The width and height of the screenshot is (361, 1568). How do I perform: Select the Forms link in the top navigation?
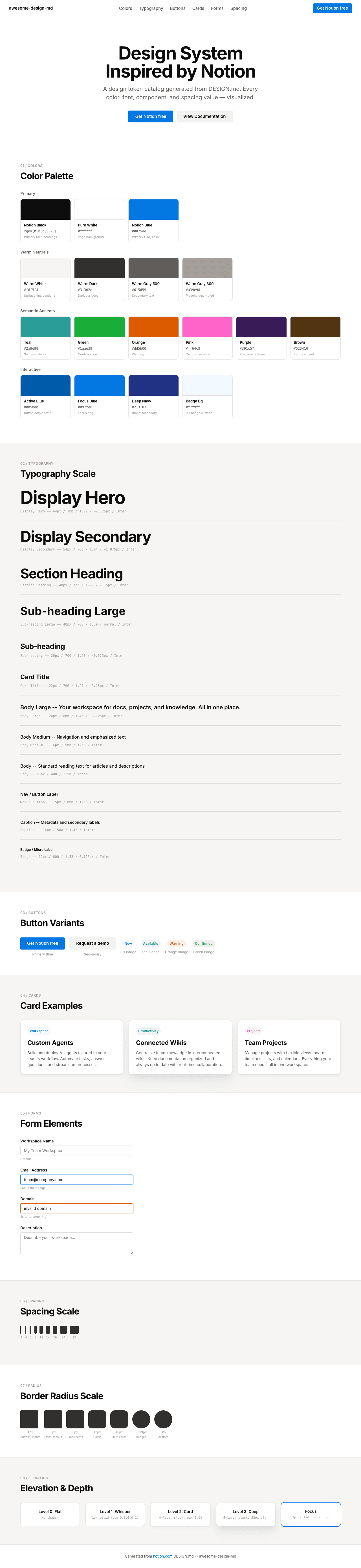click(x=217, y=8)
